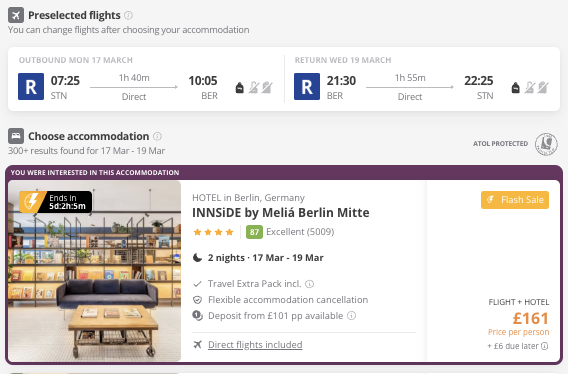This screenshot has height=374, width=568.
Task: Click the hotel lobby photo thumbnail
Action: point(95,271)
